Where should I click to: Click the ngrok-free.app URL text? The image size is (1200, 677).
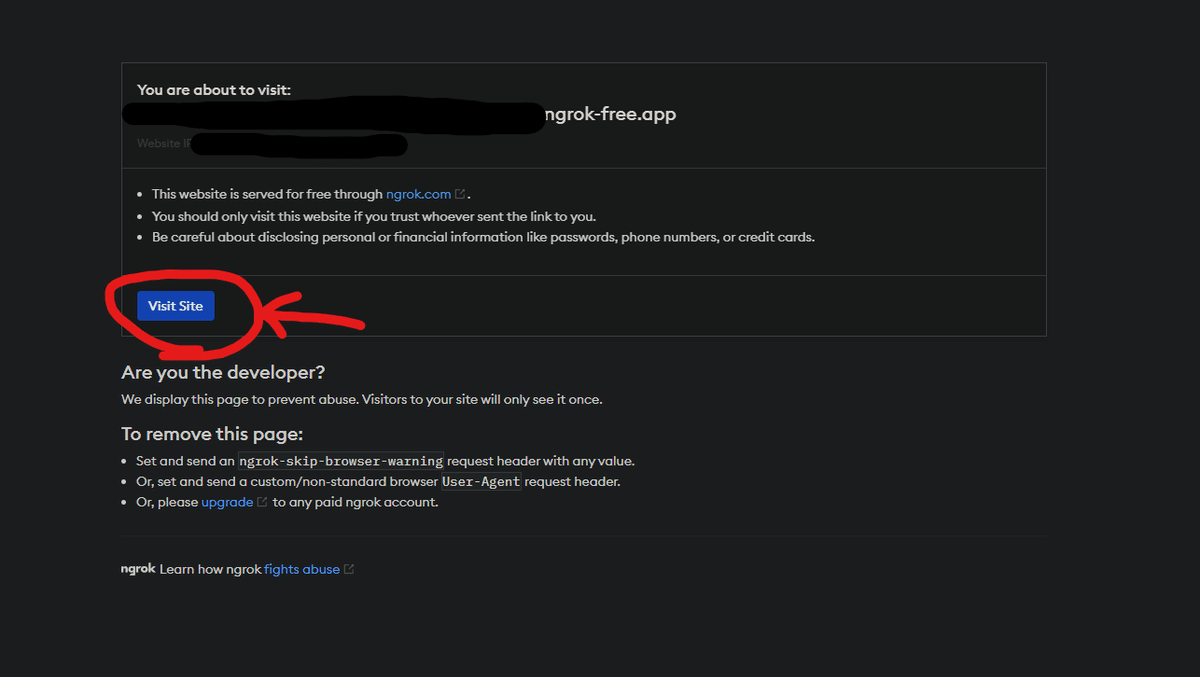tap(609, 114)
